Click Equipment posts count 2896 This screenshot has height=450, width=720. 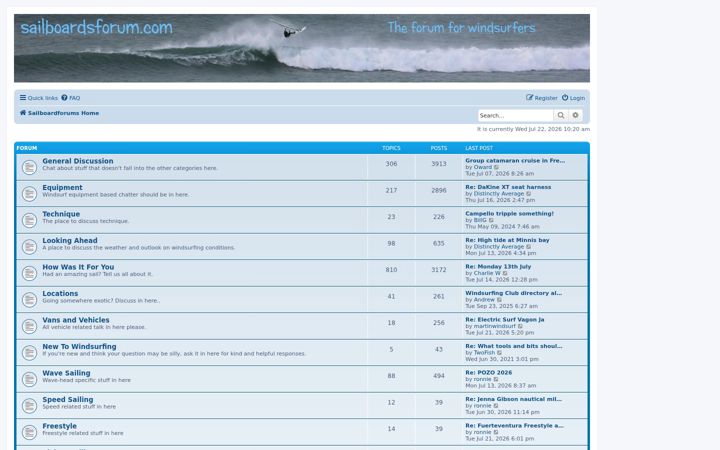[439, 191]
